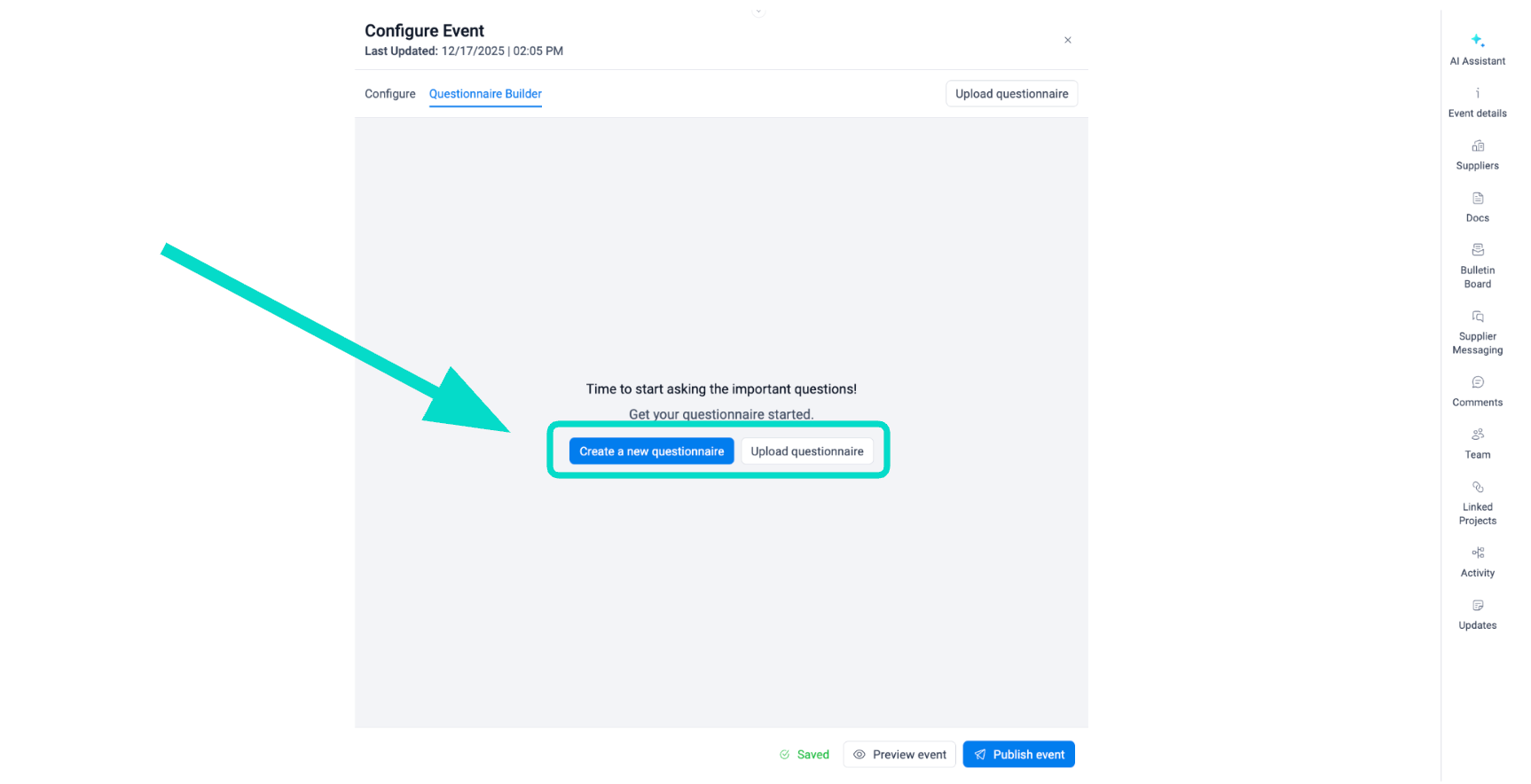
Task: Open the Comments panel
Action: point(1477,391)
